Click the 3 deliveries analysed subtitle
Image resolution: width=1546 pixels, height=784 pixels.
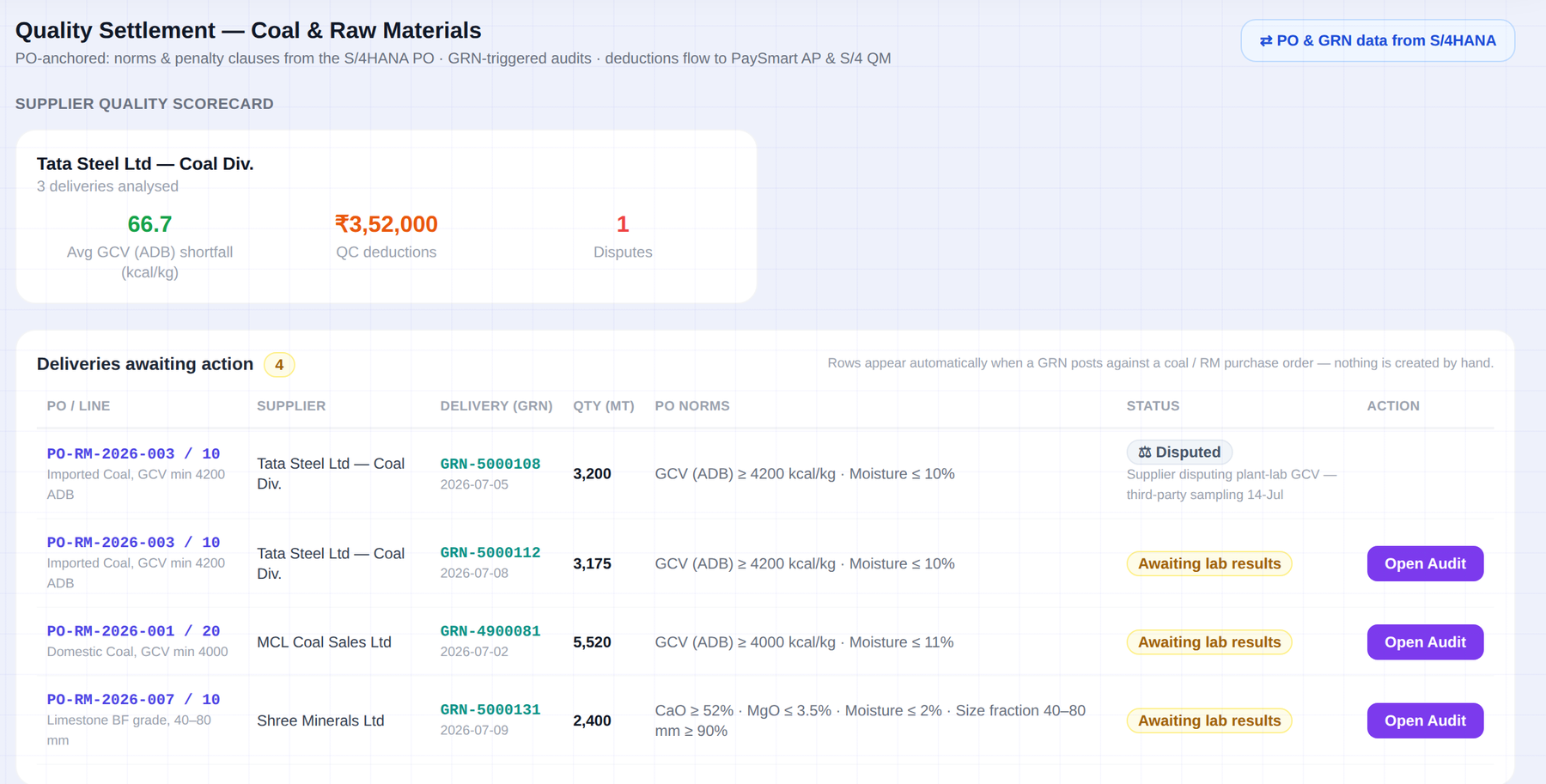coord(107,186)
